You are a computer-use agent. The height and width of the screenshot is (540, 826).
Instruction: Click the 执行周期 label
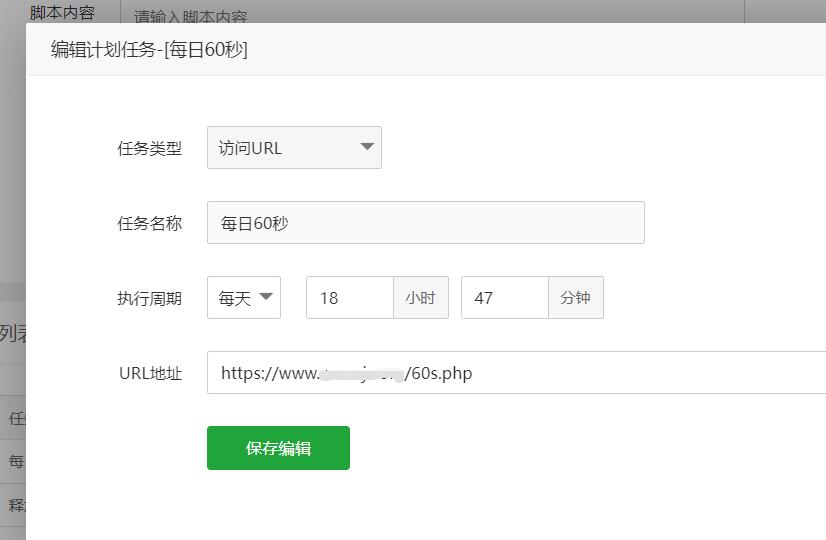(150, 299)
